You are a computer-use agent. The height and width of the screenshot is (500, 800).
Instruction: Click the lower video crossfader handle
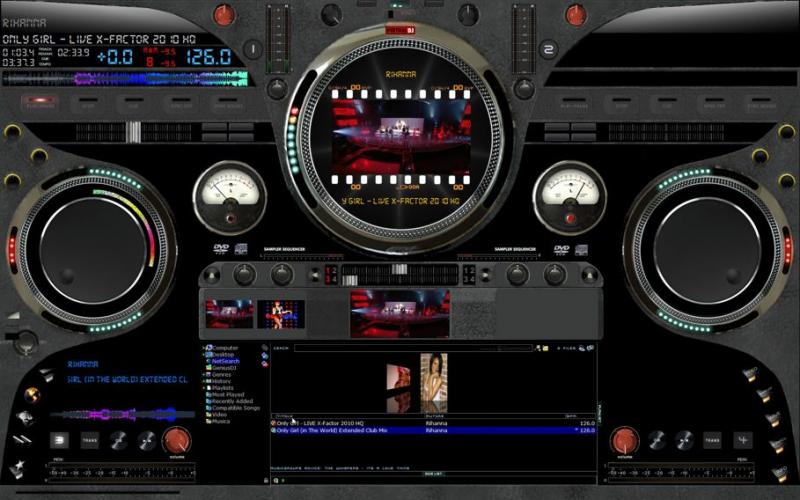[349, 280]
